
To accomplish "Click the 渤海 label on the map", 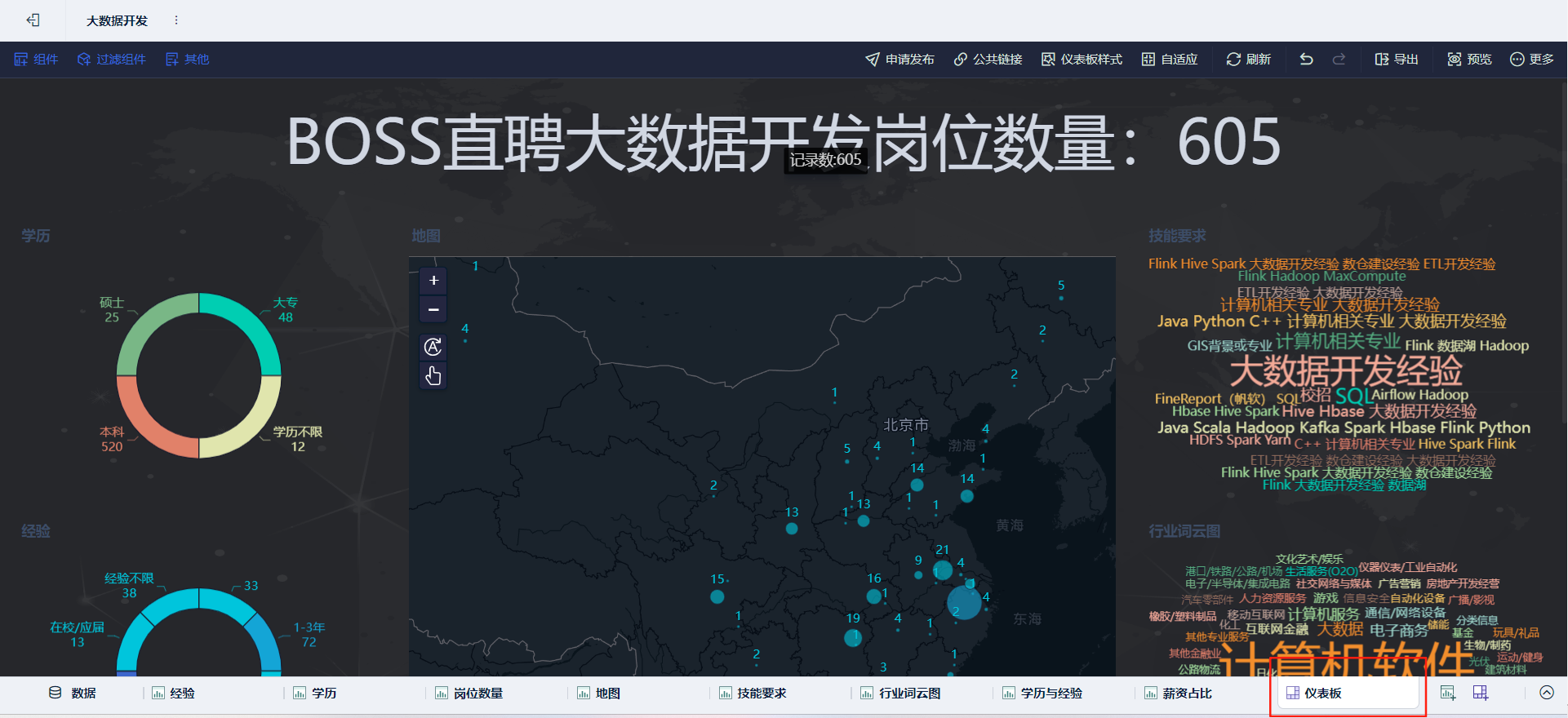I will (962, 445).
